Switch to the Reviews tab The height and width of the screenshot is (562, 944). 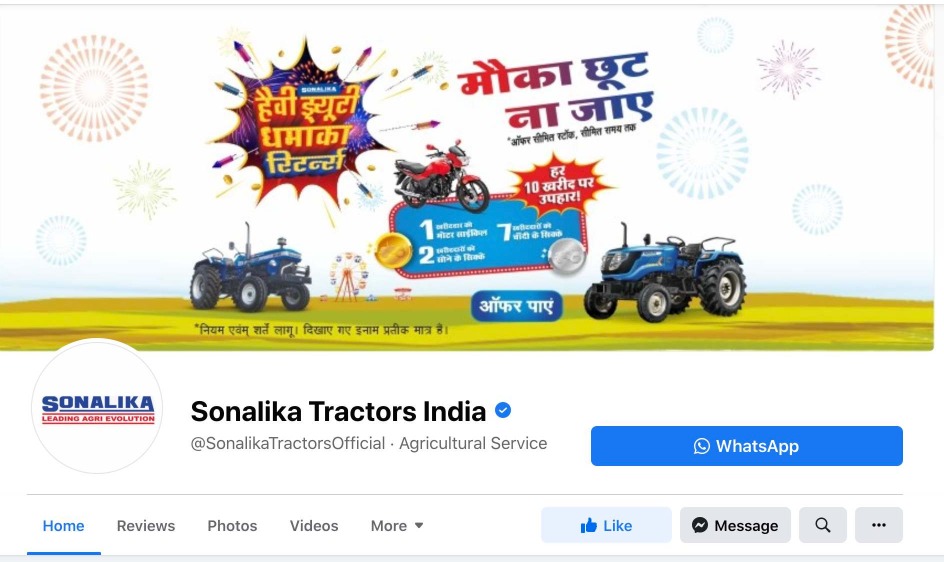pyautogui.click(x=146, y=526)
